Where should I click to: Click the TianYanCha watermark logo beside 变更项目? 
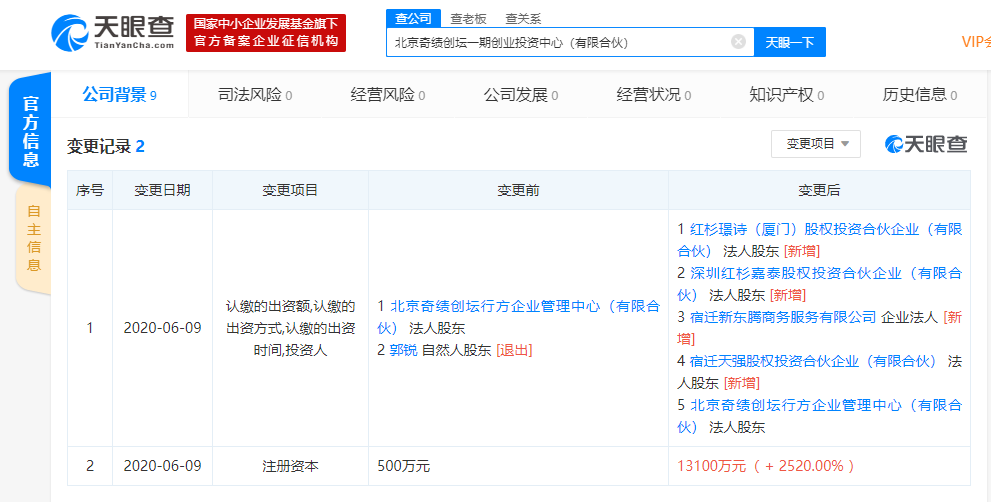tap(926, 144)
